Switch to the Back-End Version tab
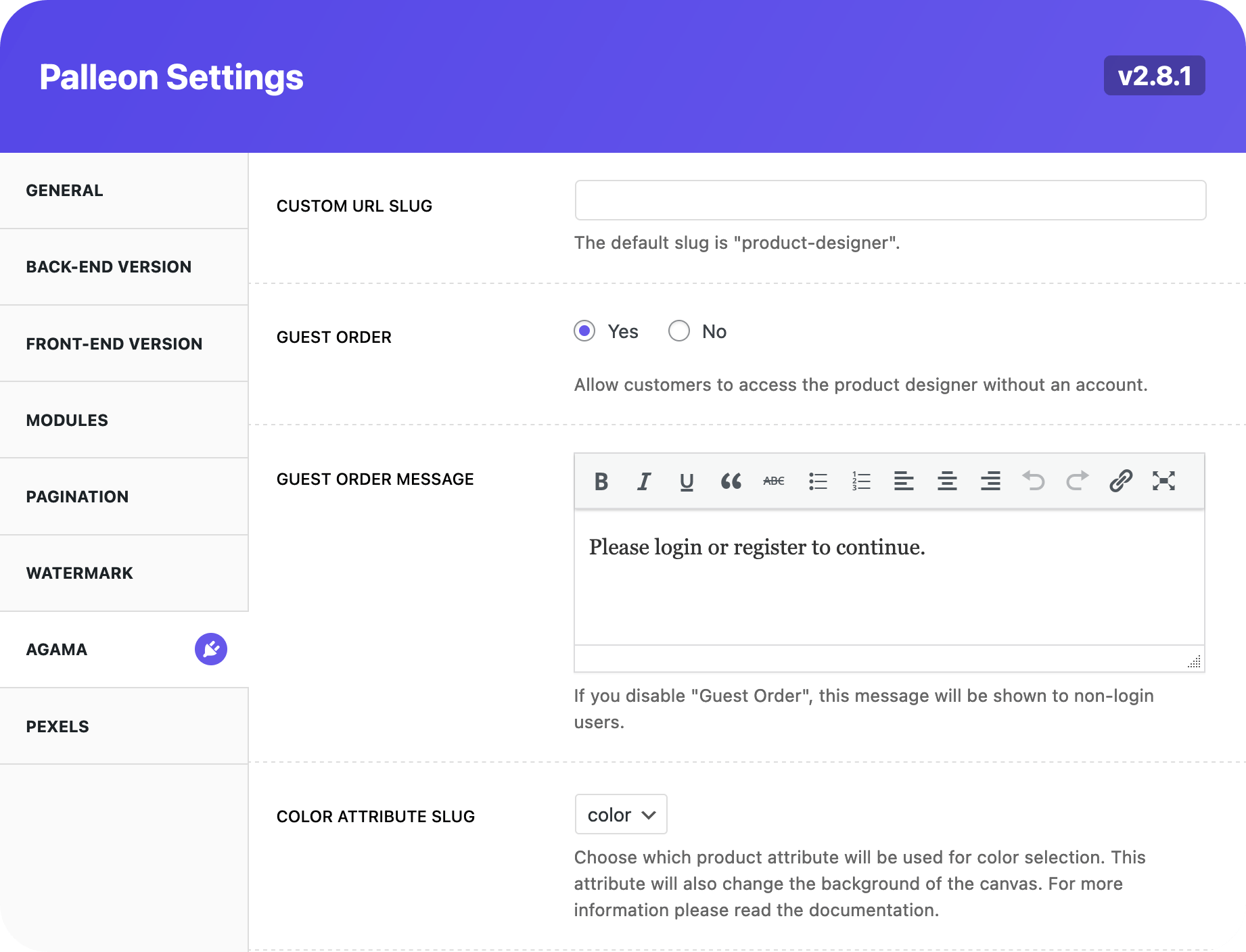 124,267
